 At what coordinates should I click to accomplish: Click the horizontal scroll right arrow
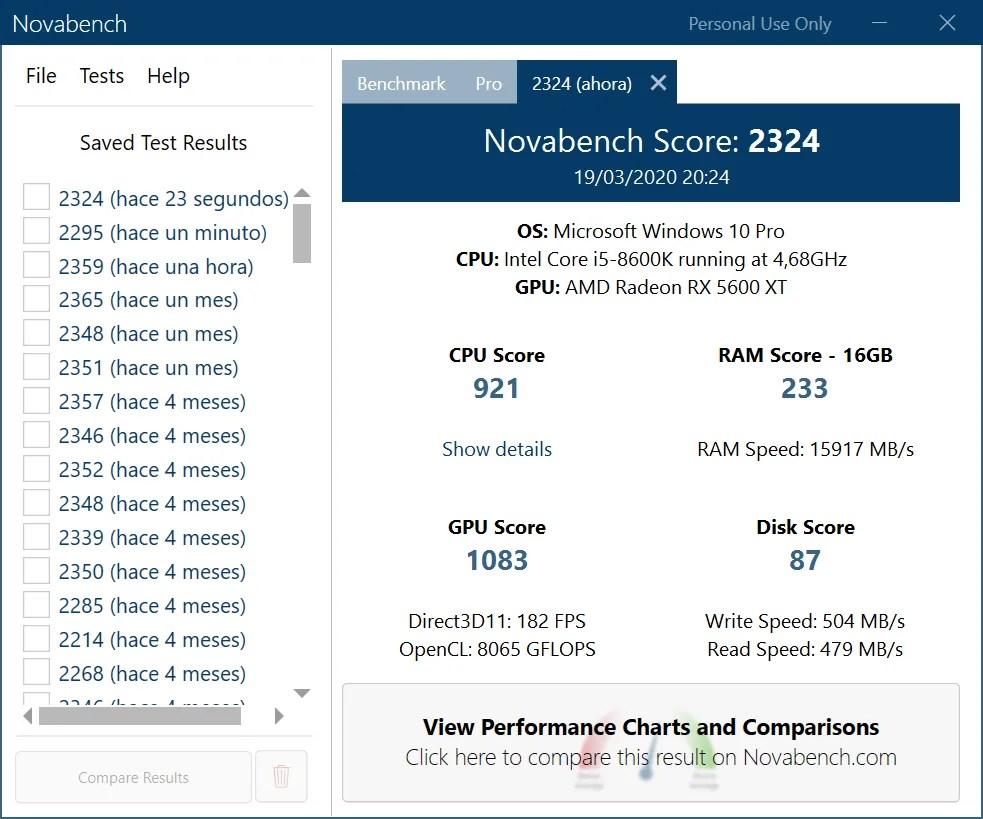pyautogui.click(x=279, y=716)
